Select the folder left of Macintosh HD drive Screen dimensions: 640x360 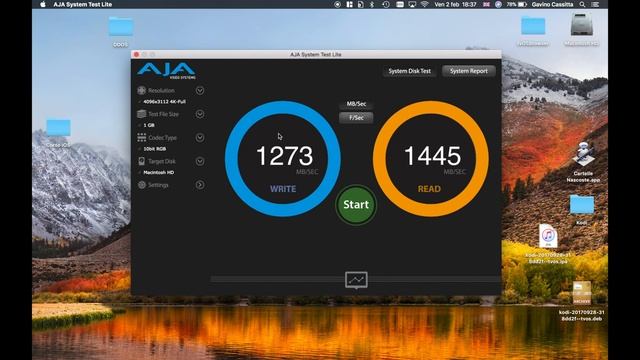pyautogui.click(x=533, y=26)
